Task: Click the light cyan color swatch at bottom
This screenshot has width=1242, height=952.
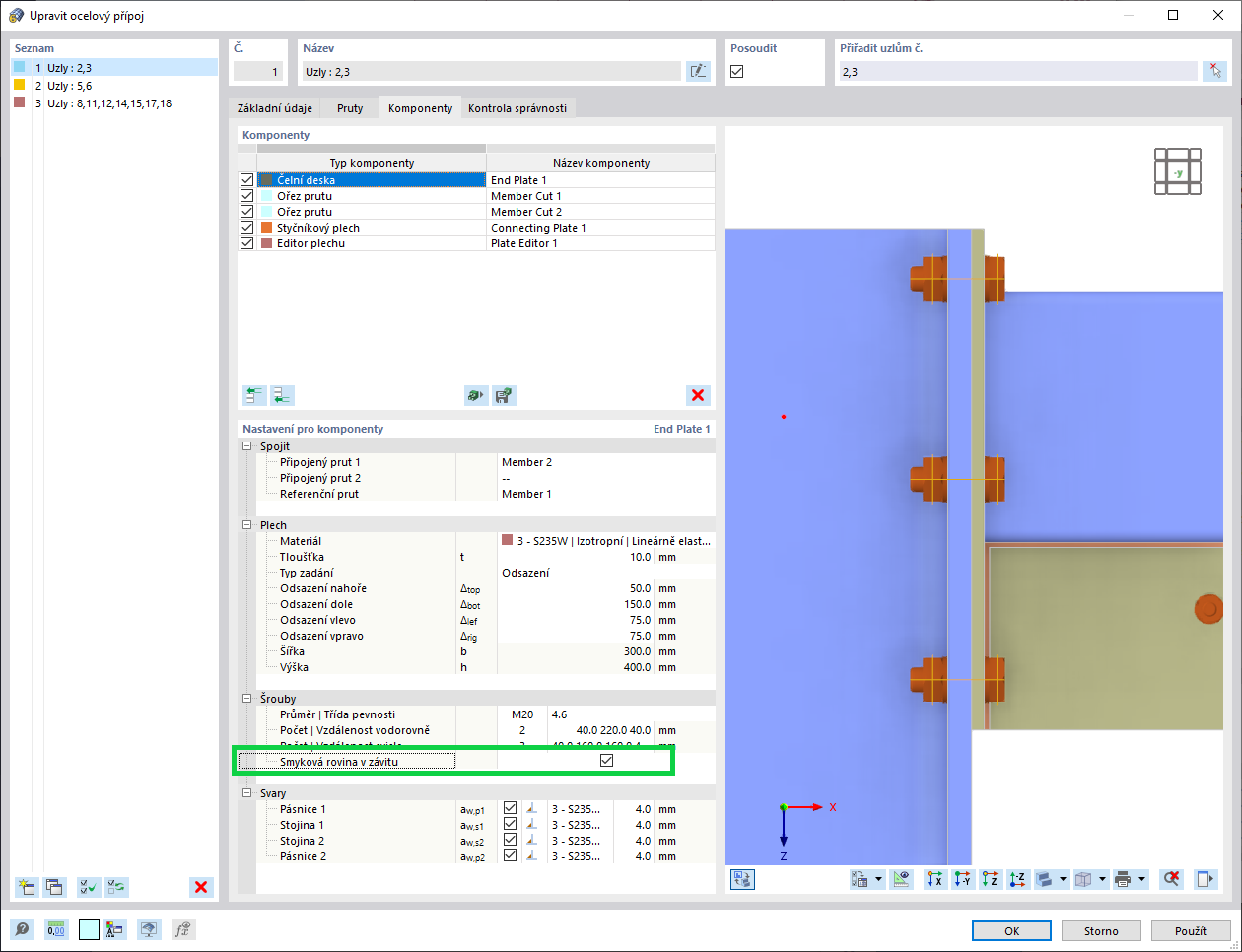Action: click(89, 929)
